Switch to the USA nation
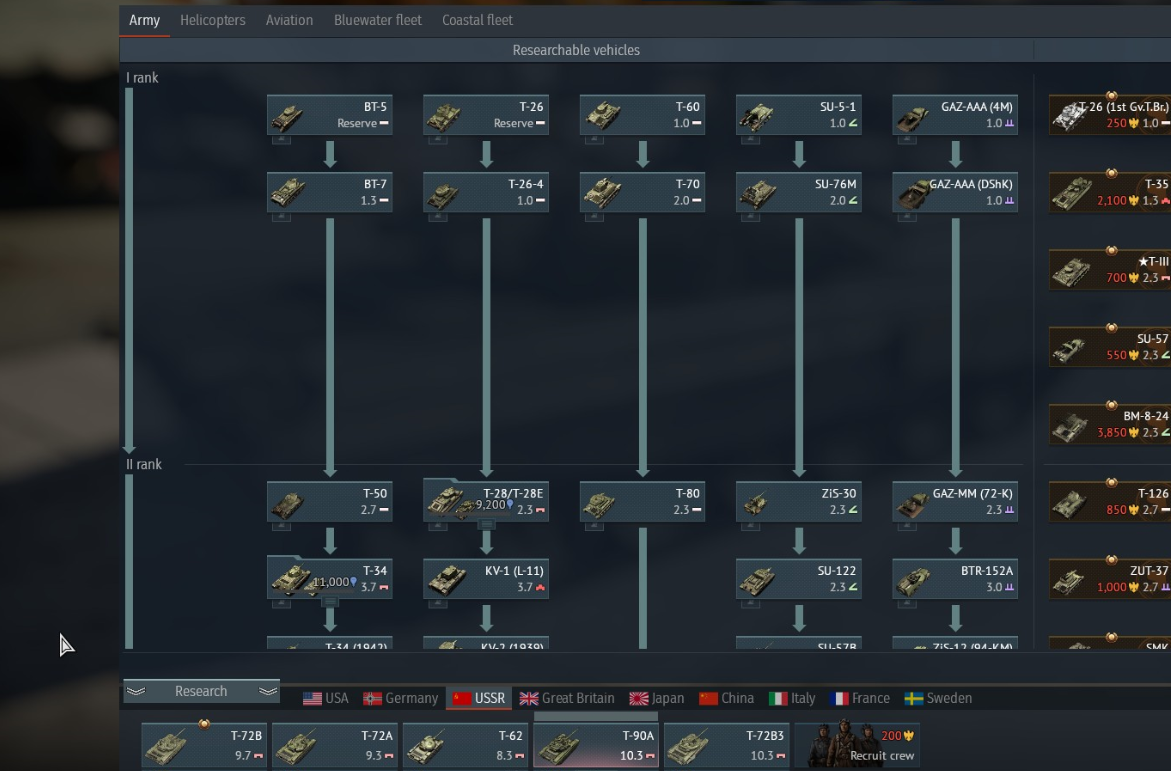This screenshot has width=1171, height=771. (326, 699)
